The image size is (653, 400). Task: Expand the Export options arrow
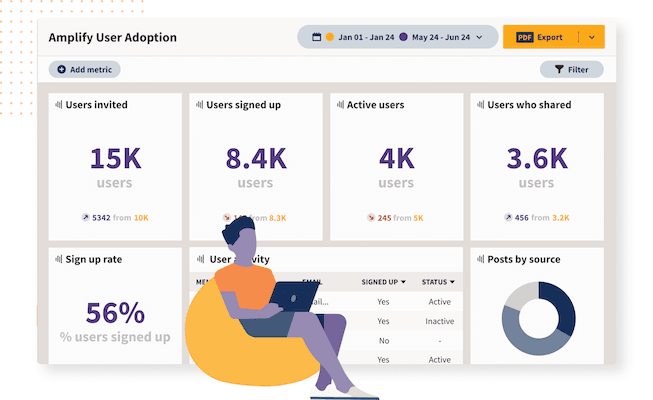(591, 37)
